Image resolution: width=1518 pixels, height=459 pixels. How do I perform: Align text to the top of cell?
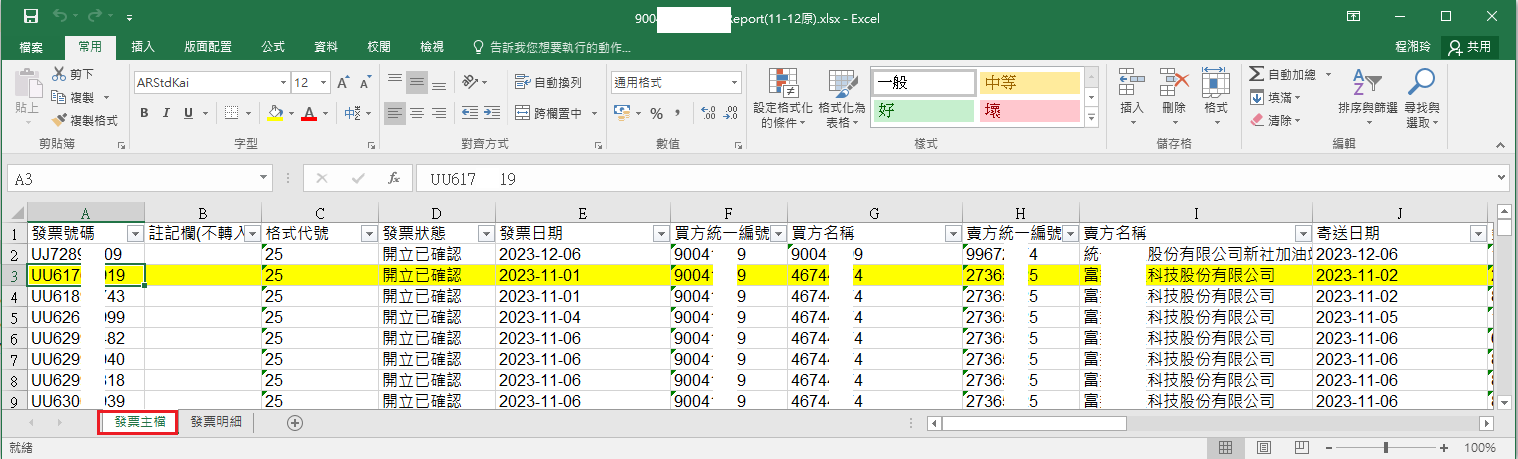[x=395, y=82]
